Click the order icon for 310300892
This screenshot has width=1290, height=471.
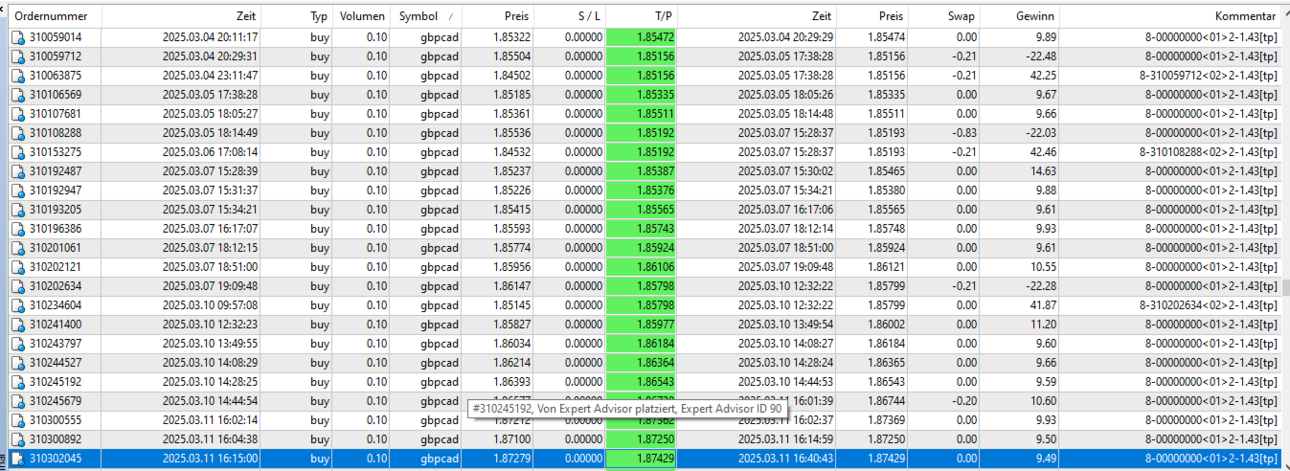[x=18, y=440]
